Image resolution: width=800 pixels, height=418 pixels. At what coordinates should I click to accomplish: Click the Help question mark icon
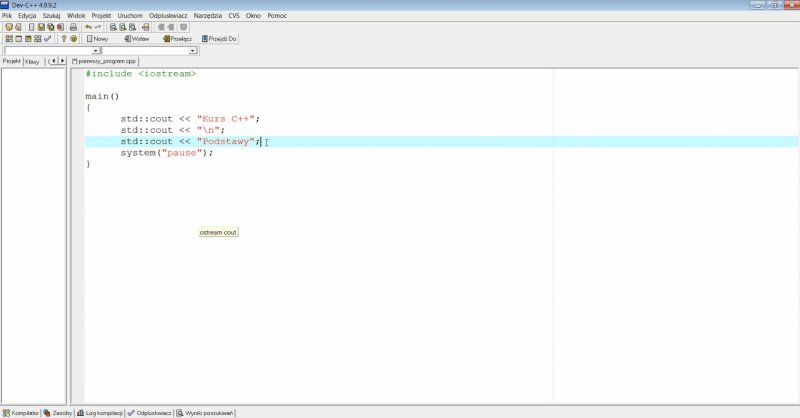[63, 39]
